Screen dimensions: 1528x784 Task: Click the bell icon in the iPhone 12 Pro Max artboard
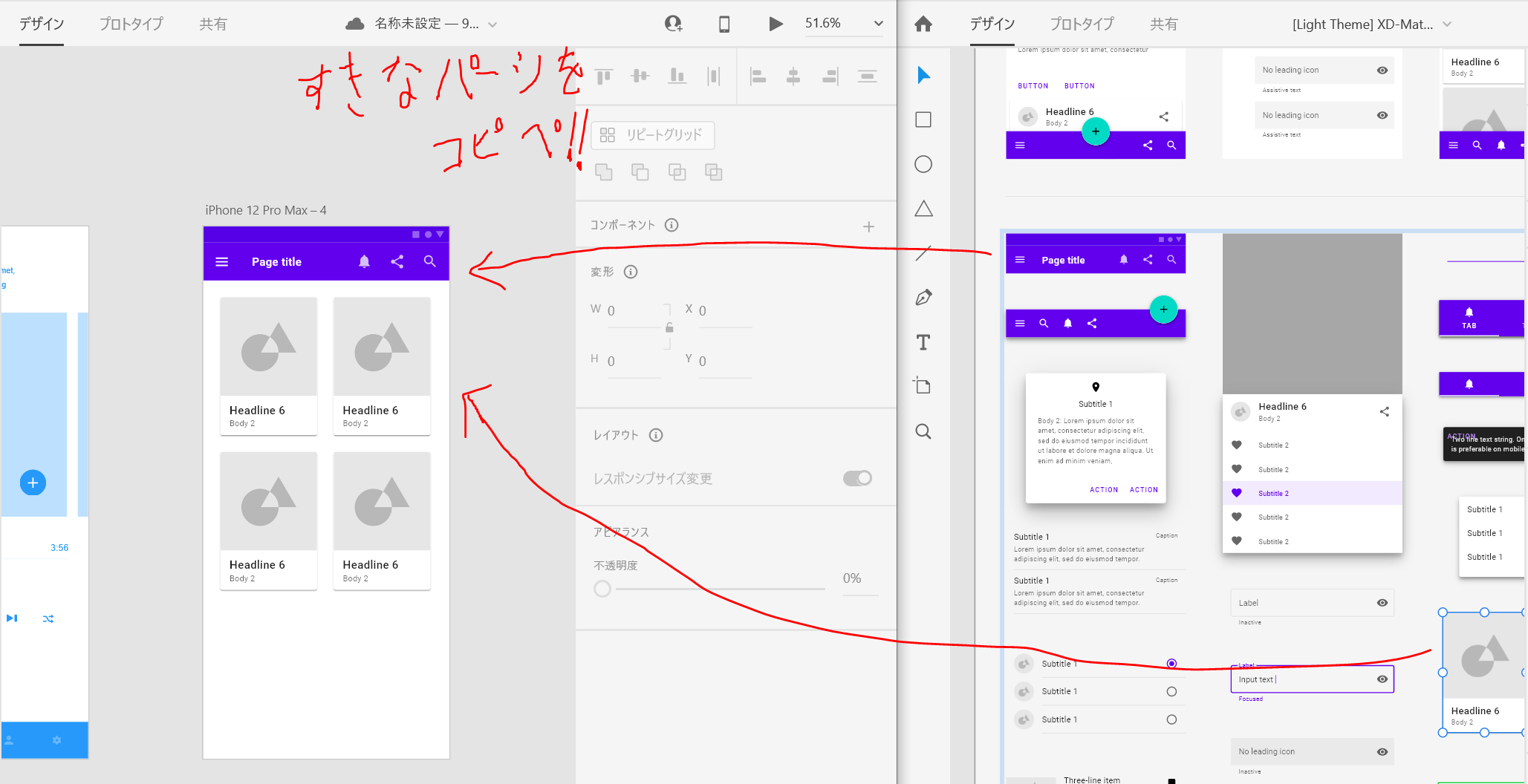(x=364, y=261)
